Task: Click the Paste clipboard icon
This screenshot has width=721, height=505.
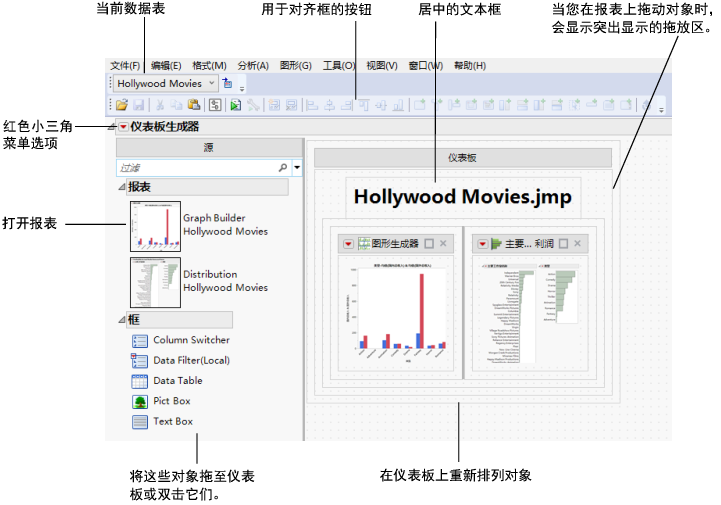Action: (194, 105)
